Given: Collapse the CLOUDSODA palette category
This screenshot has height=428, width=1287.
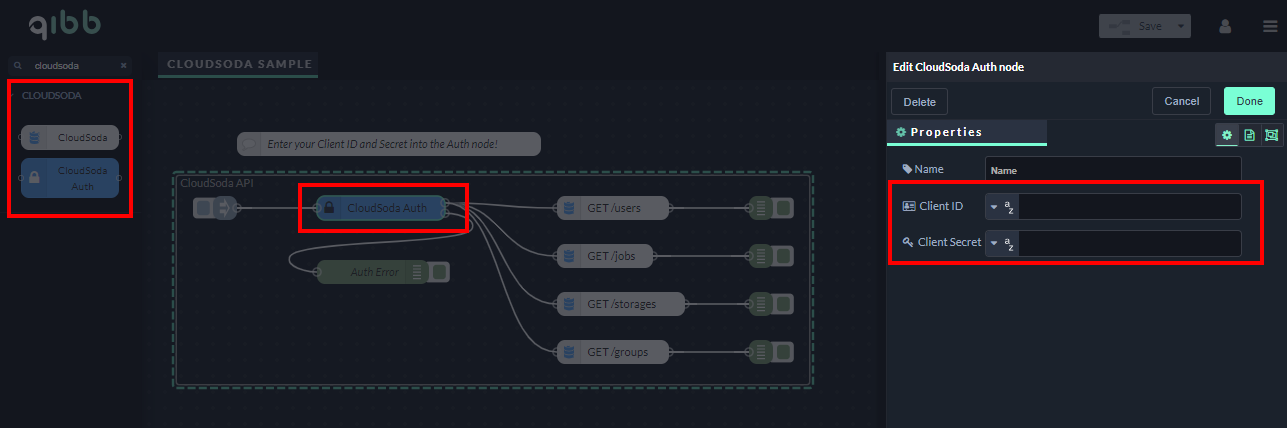Looking at the screenshot, I should 52,96.
